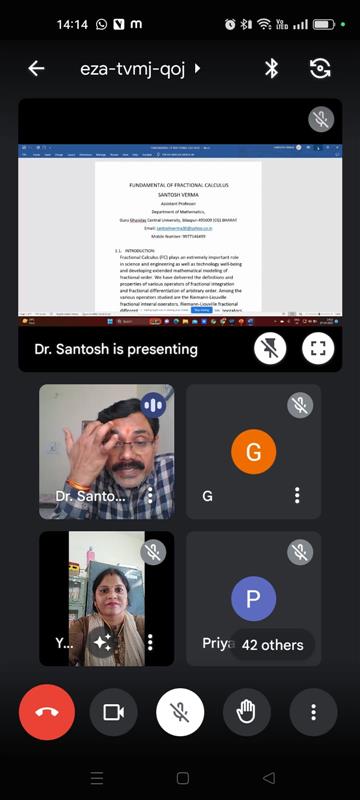This screenshot has height=800, width=360.
Task: Open Android recent apps menu
Action: (96, 778)
